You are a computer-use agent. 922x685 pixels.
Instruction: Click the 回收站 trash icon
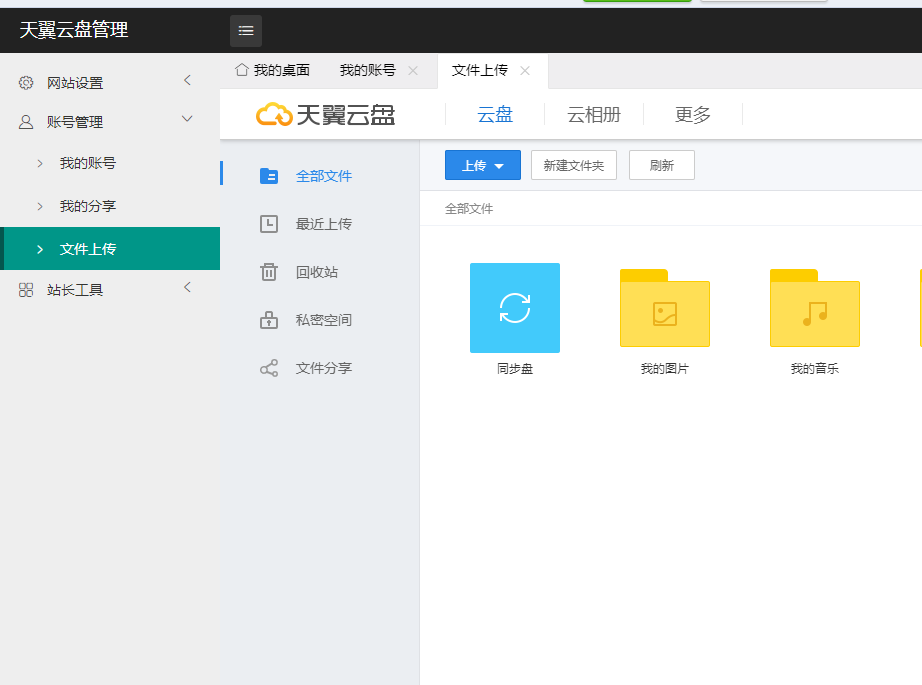pos(269,272)
